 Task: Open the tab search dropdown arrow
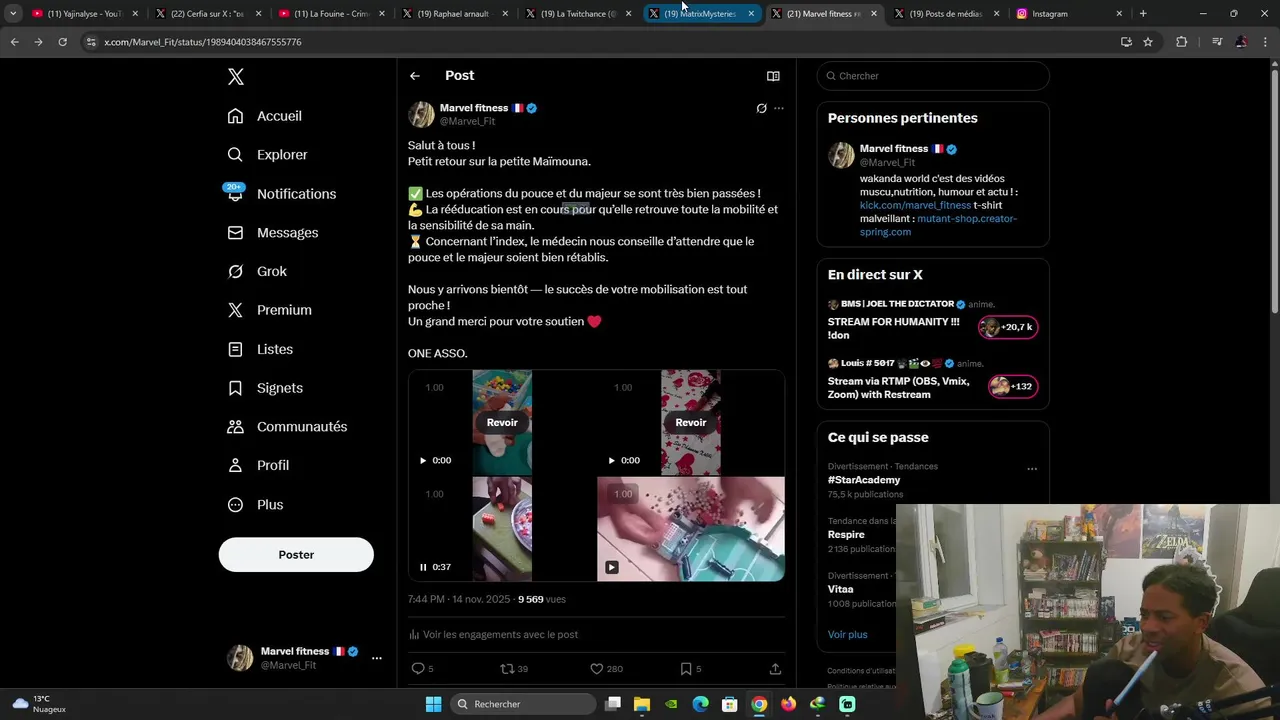point(13,14)
